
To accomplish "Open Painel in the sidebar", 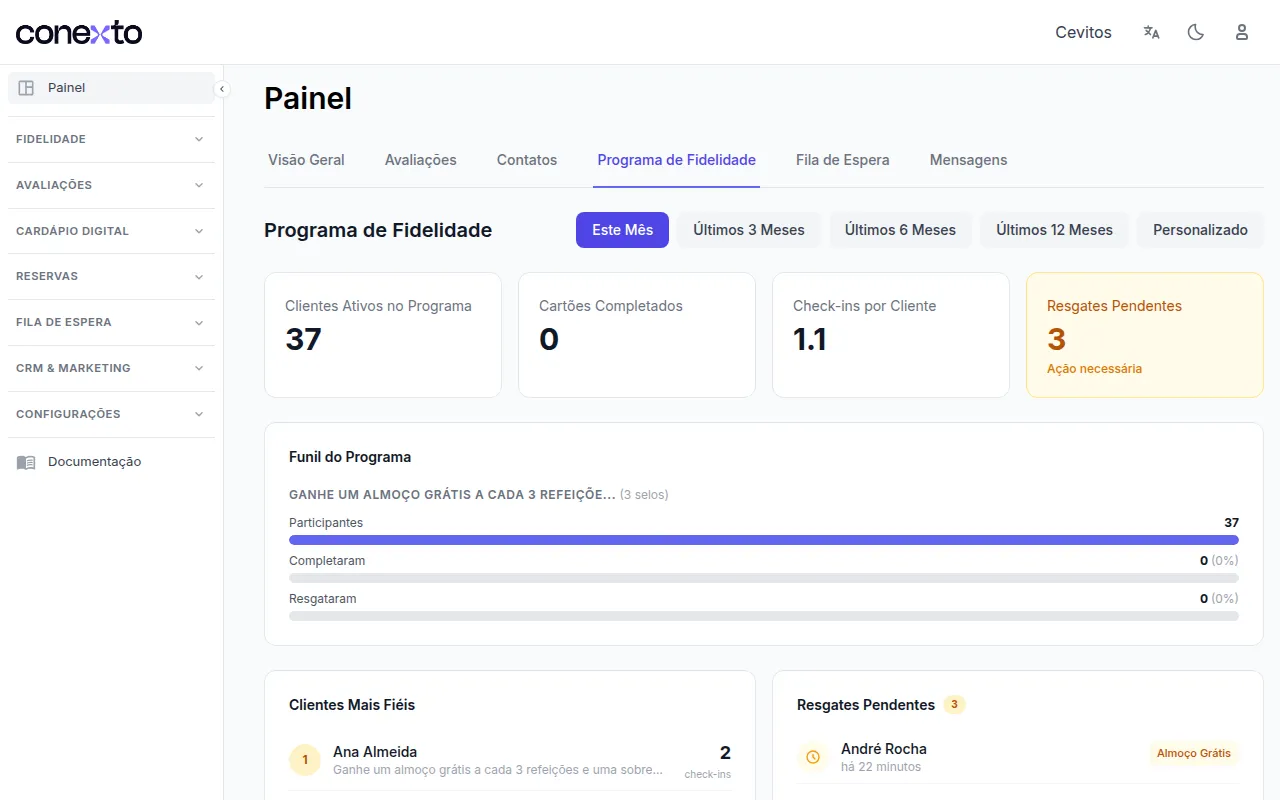I will 111,88.
